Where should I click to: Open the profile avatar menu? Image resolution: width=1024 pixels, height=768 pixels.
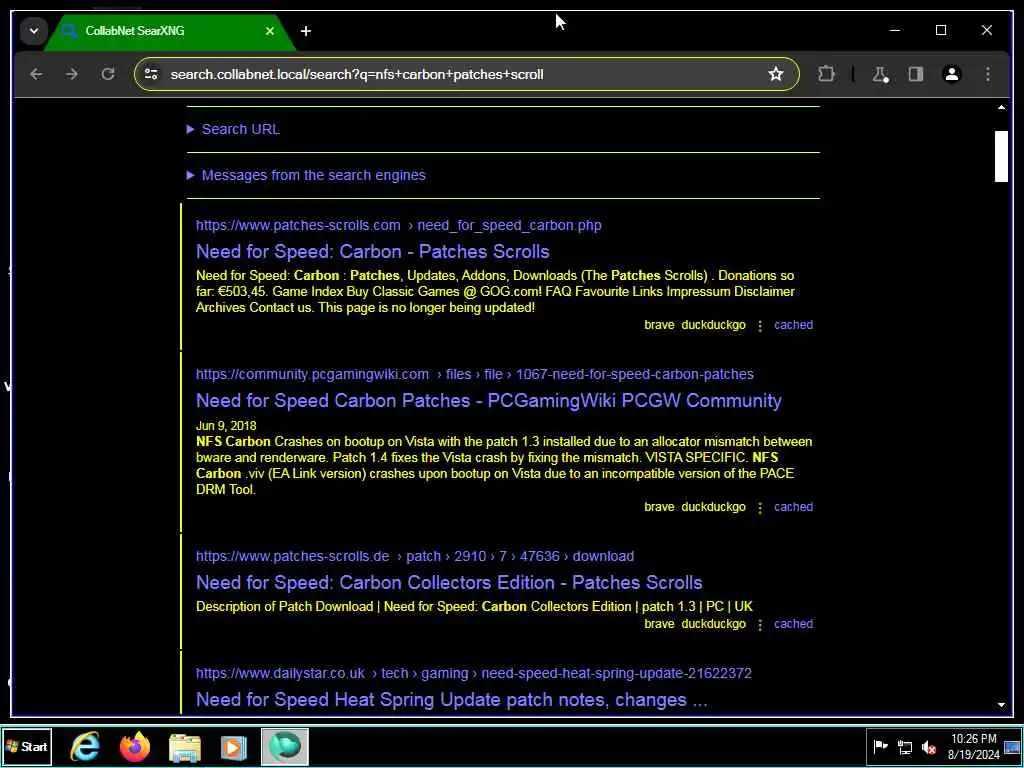tap(952, 74)
